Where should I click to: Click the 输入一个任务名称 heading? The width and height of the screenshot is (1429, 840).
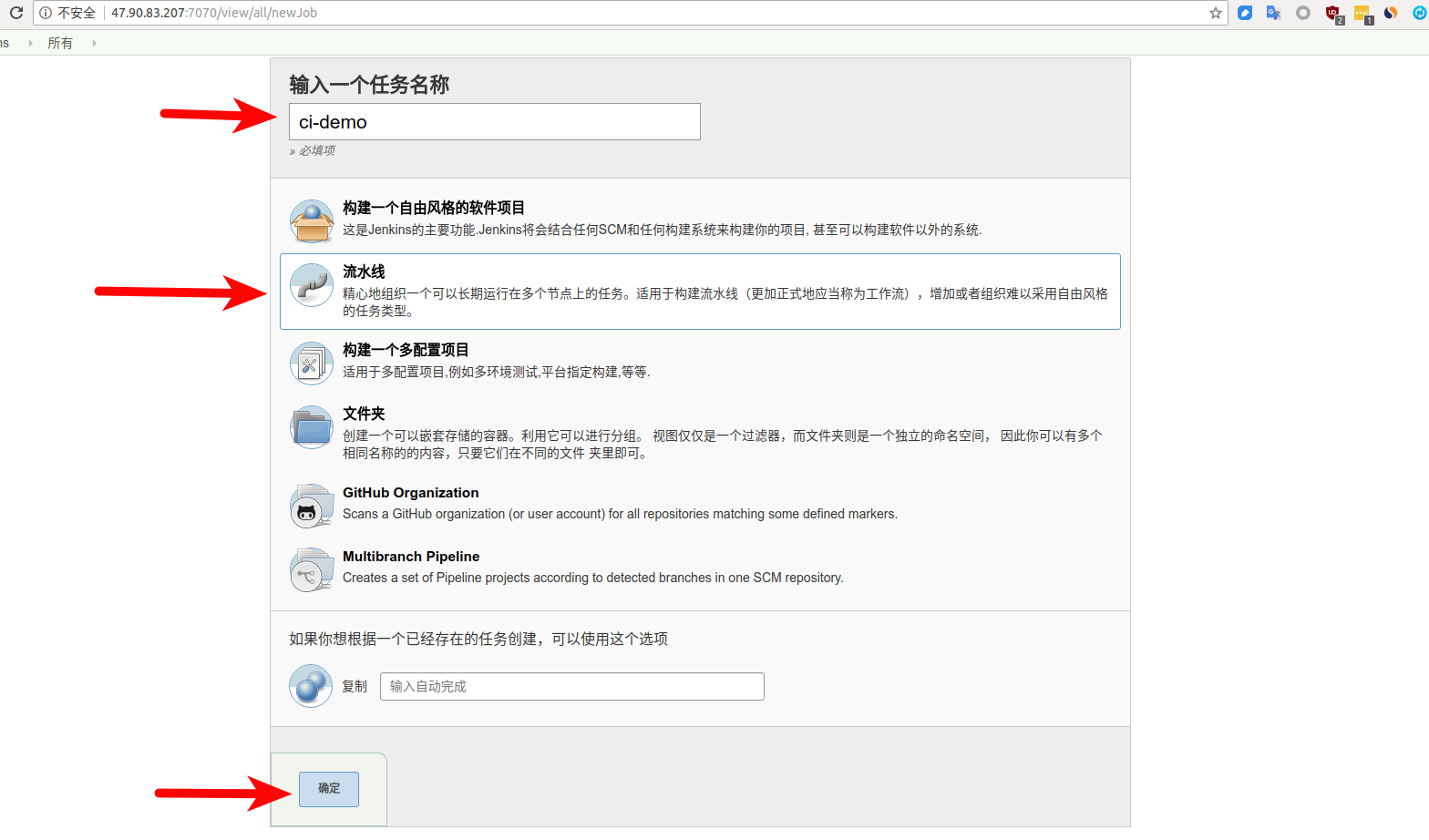[369, 85]
